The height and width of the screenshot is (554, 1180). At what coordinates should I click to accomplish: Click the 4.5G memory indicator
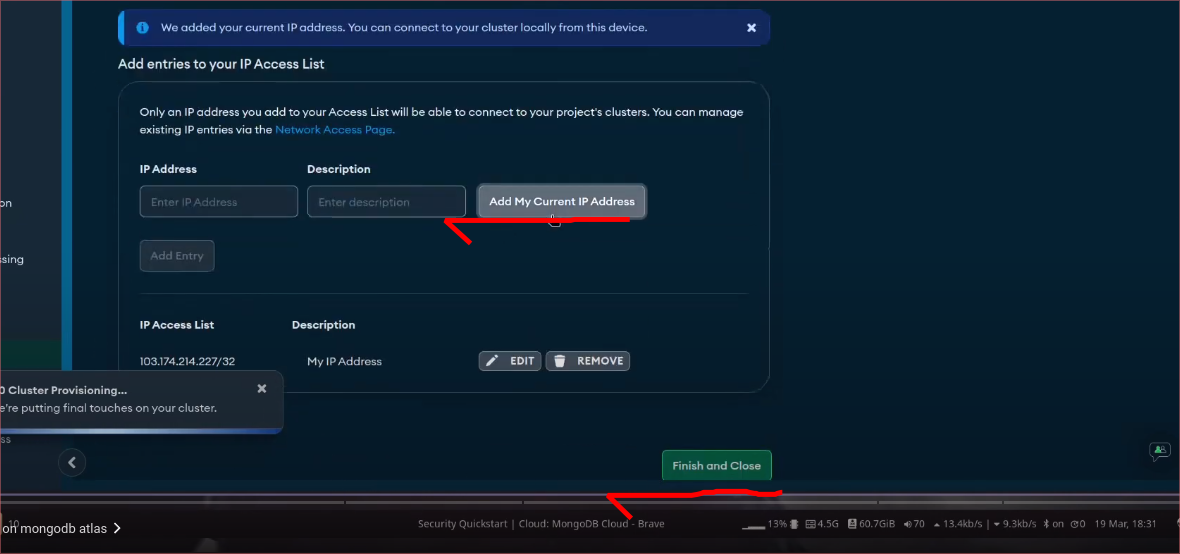click(822, 524)
